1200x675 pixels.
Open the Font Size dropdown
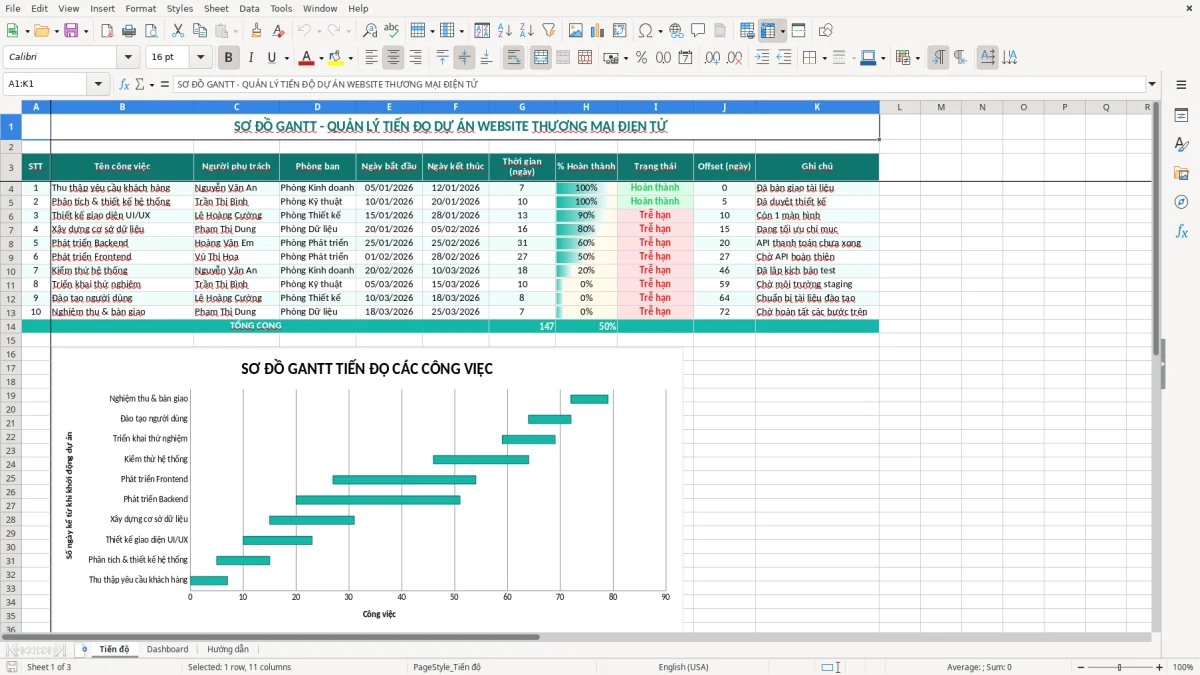pos(201,58)
